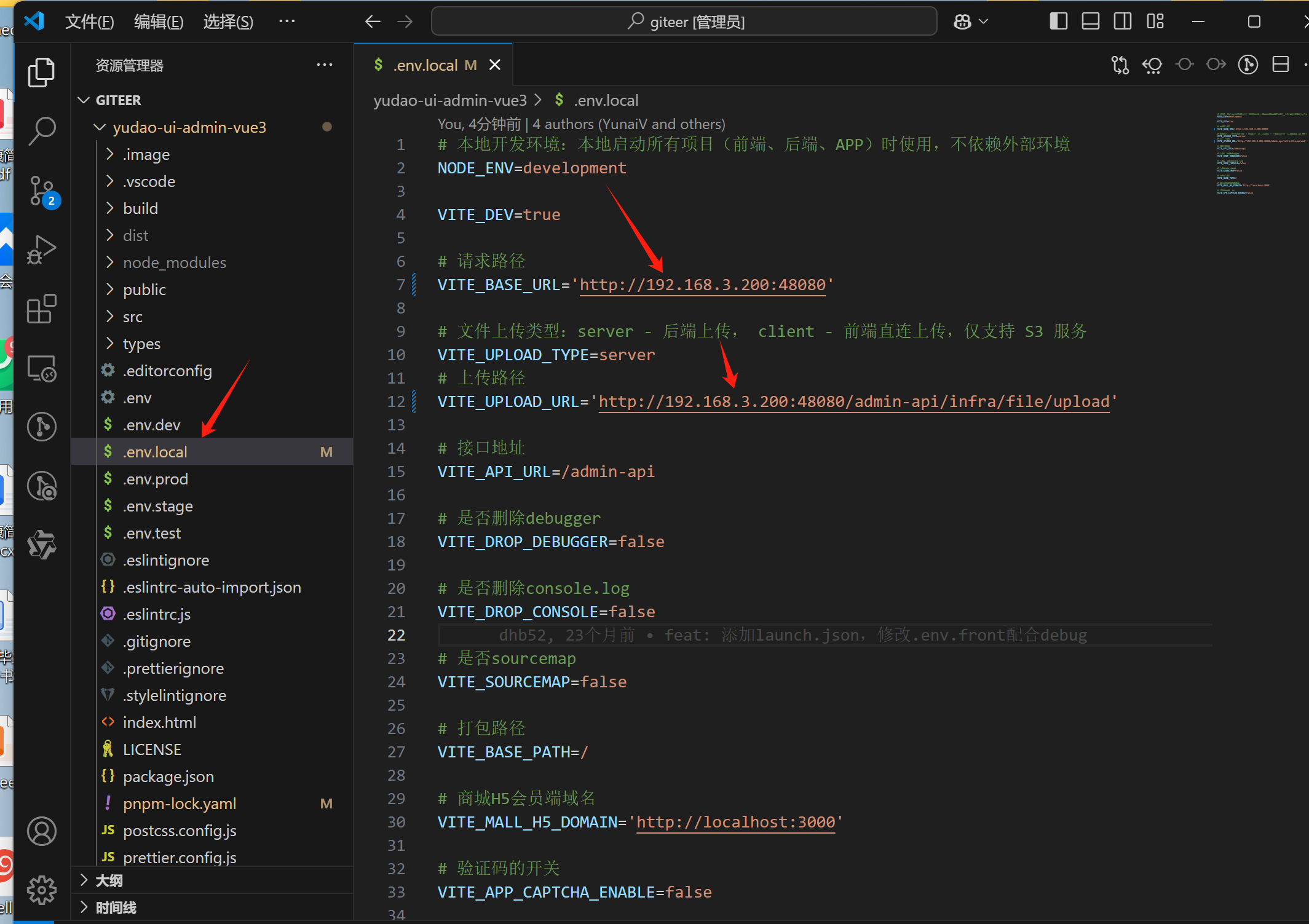
Task: Toggle the primary side bar layout button
Action: pyautogui.click(x=1058, y=22)
